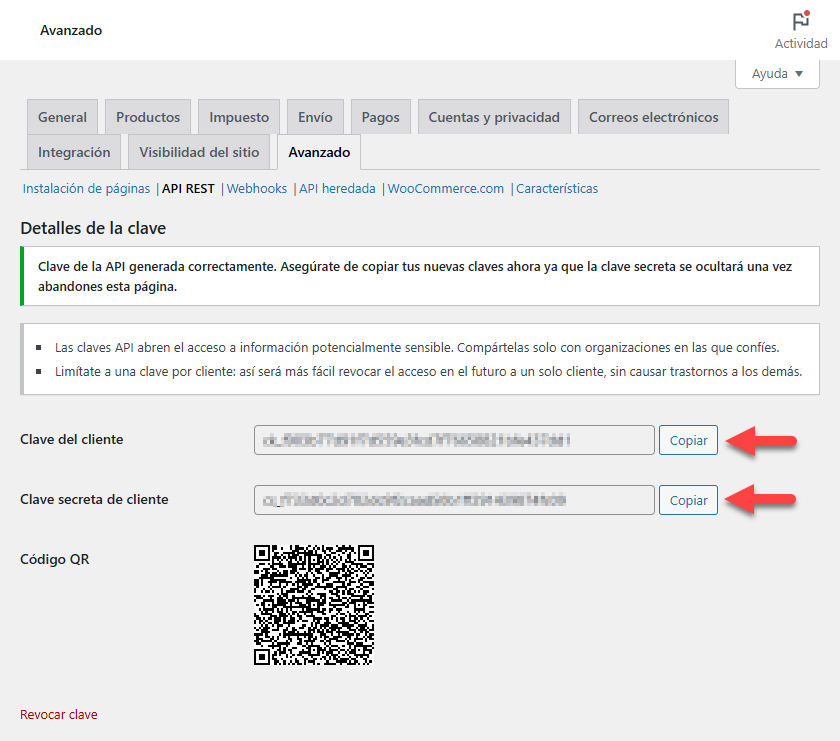This screenshot has height=741, width=840.
Task: Navigate to Características section
Action: [x=557, y=188]
